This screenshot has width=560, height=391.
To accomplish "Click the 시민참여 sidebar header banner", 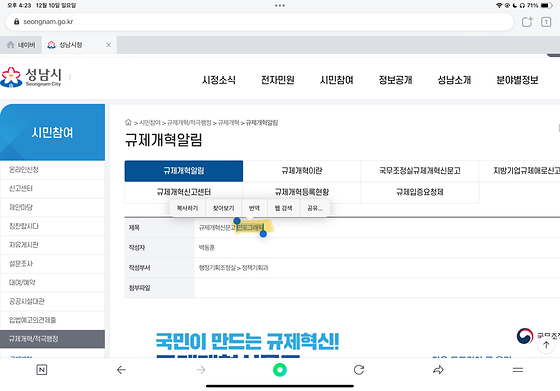I will [52, 132].
